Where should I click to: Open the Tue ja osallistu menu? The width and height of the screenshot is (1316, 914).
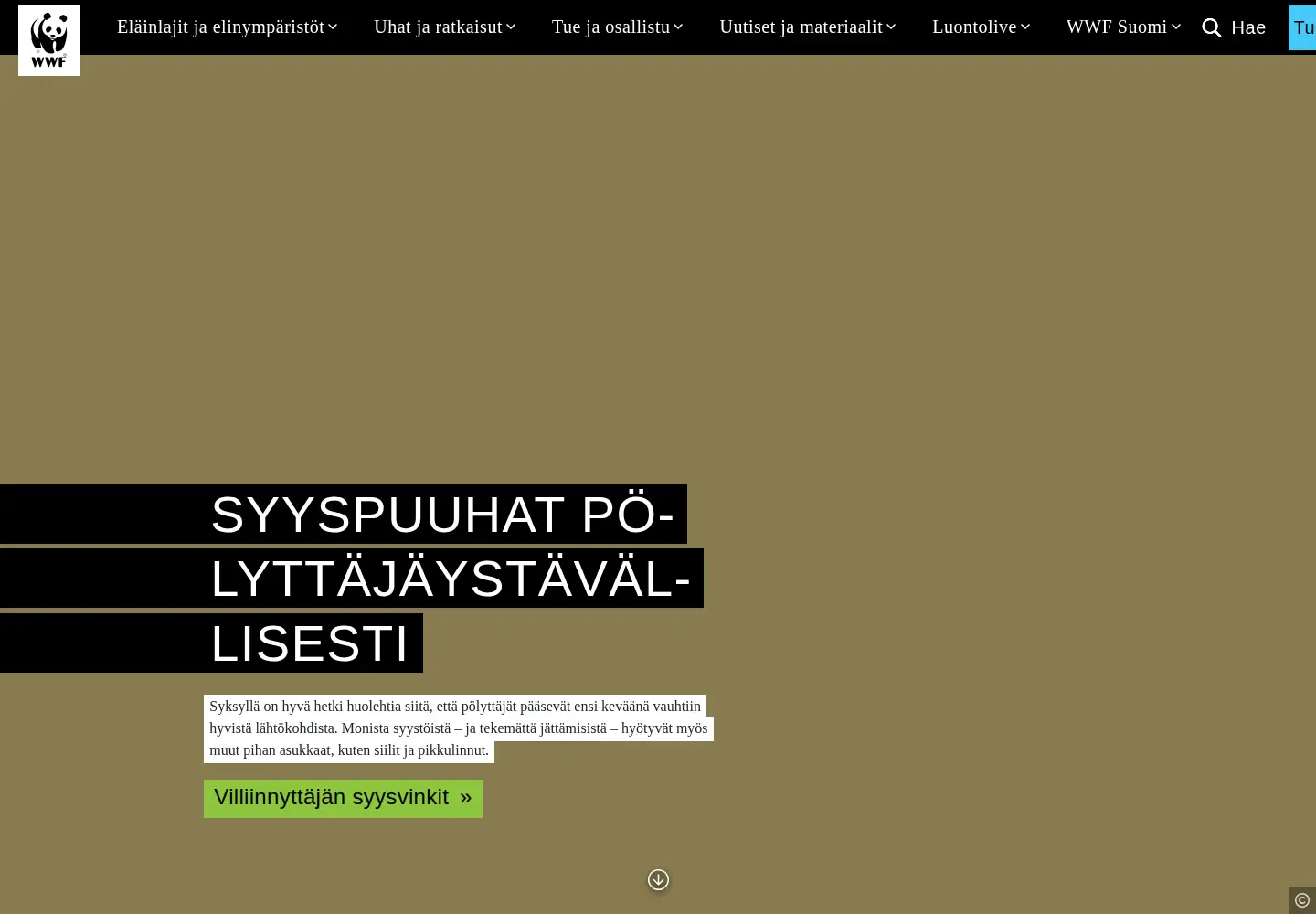[x=610, y=27]
